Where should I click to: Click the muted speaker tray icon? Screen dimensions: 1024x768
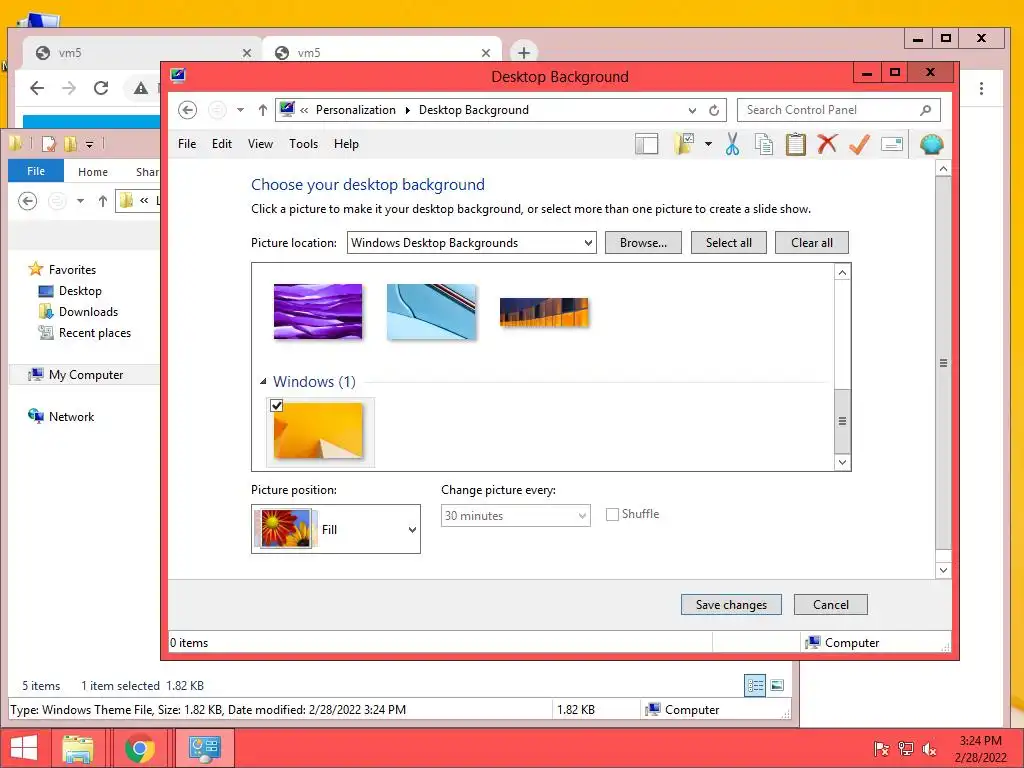pyautogui.click(x=929, y=749)
